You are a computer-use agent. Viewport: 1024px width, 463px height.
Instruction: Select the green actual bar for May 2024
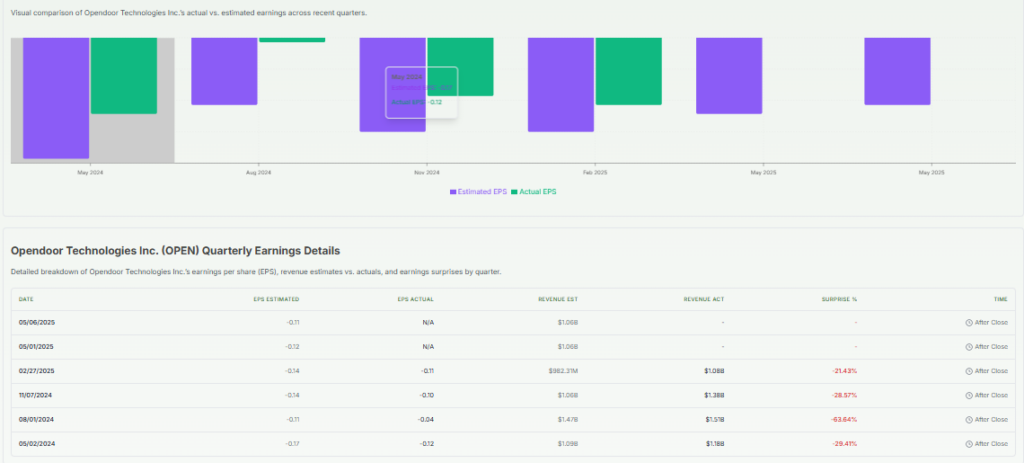click(124, 76)
